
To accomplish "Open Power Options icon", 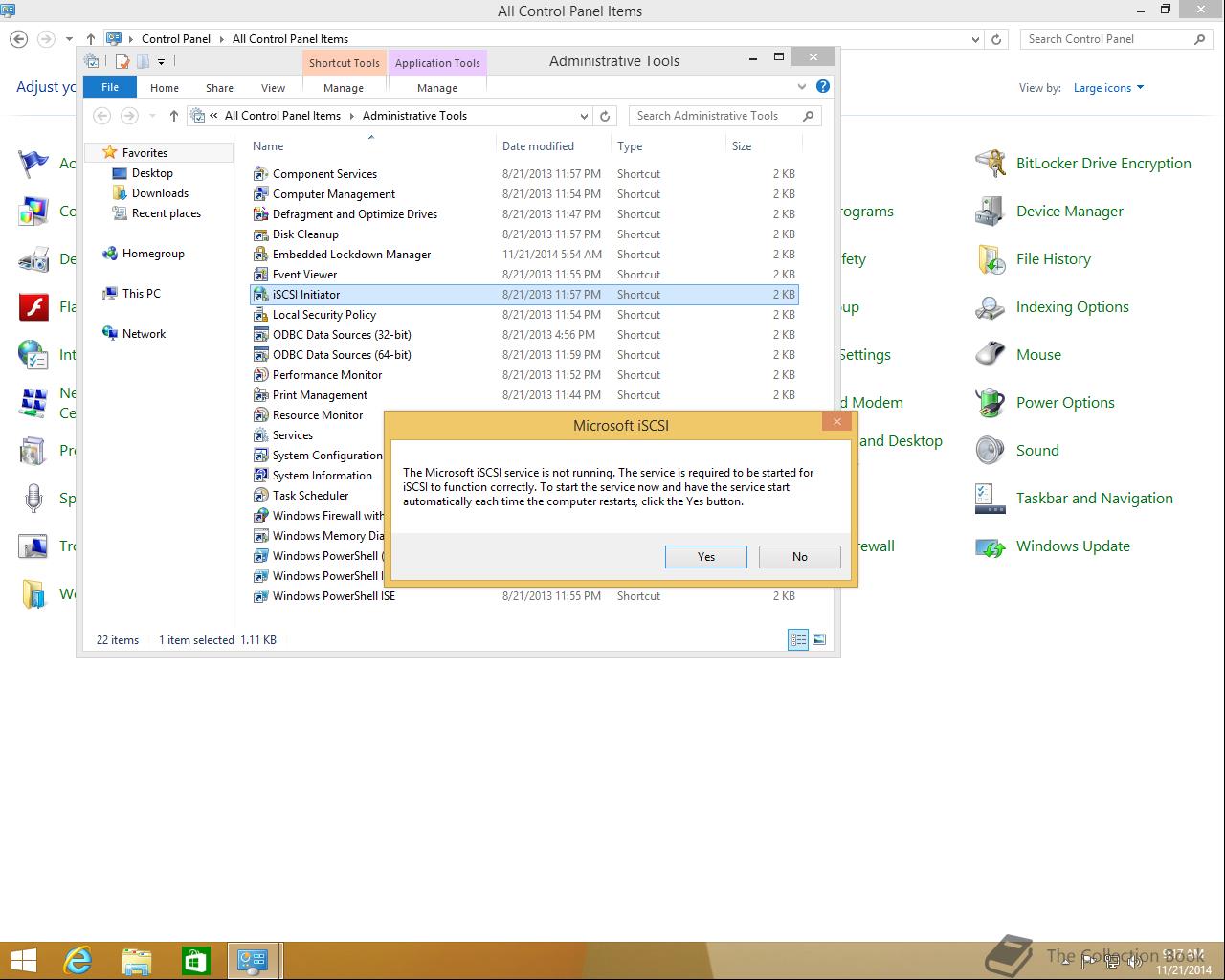I will (x=991, y=403).
